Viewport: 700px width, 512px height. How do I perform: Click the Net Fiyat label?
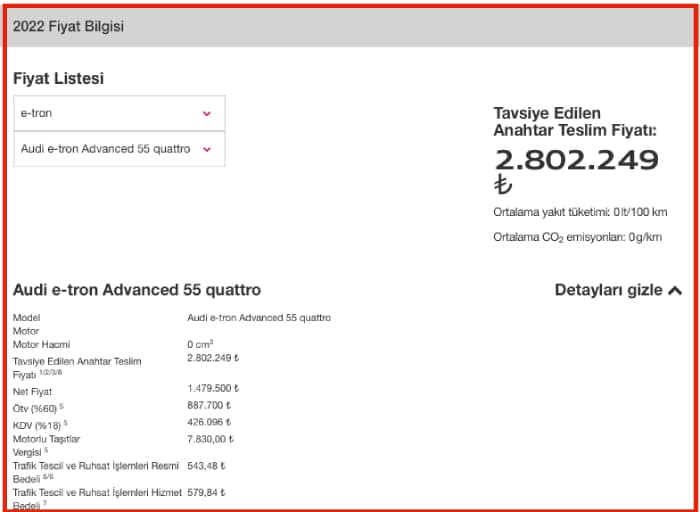click(x=32, y=391)
